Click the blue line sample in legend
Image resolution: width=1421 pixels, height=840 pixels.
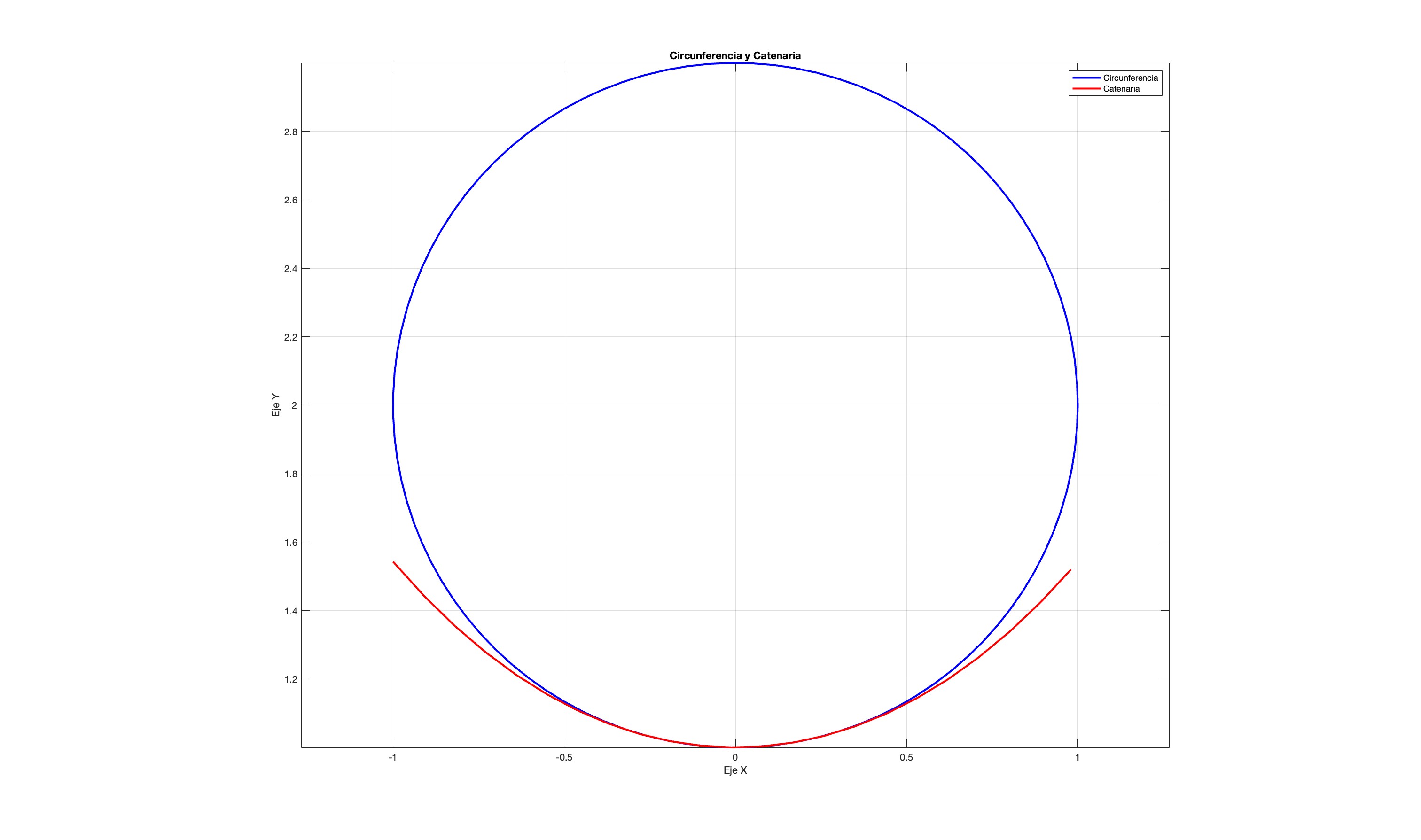tap(1086, 78)
